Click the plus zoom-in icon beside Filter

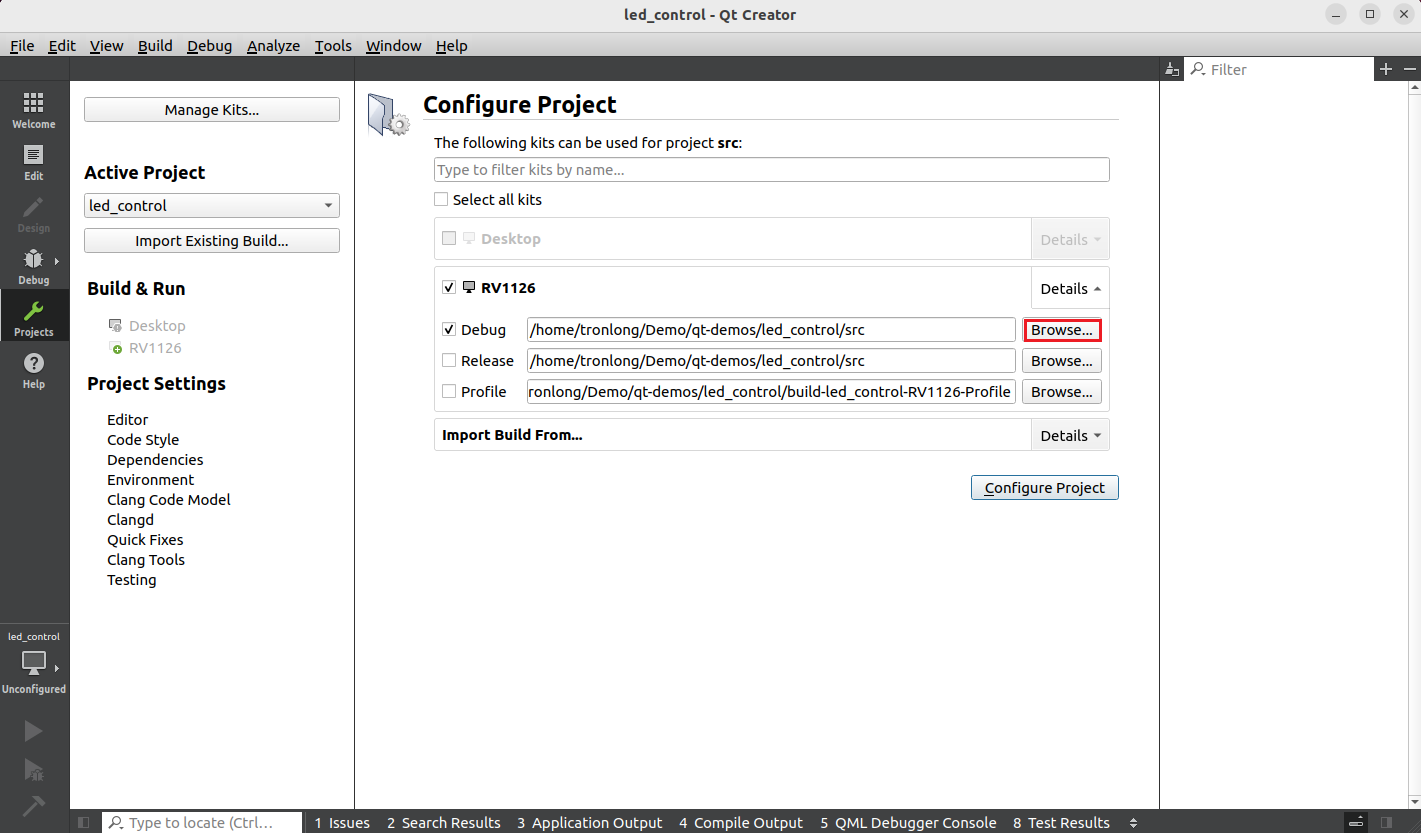pyautogui.click(x=1386, y=69)
